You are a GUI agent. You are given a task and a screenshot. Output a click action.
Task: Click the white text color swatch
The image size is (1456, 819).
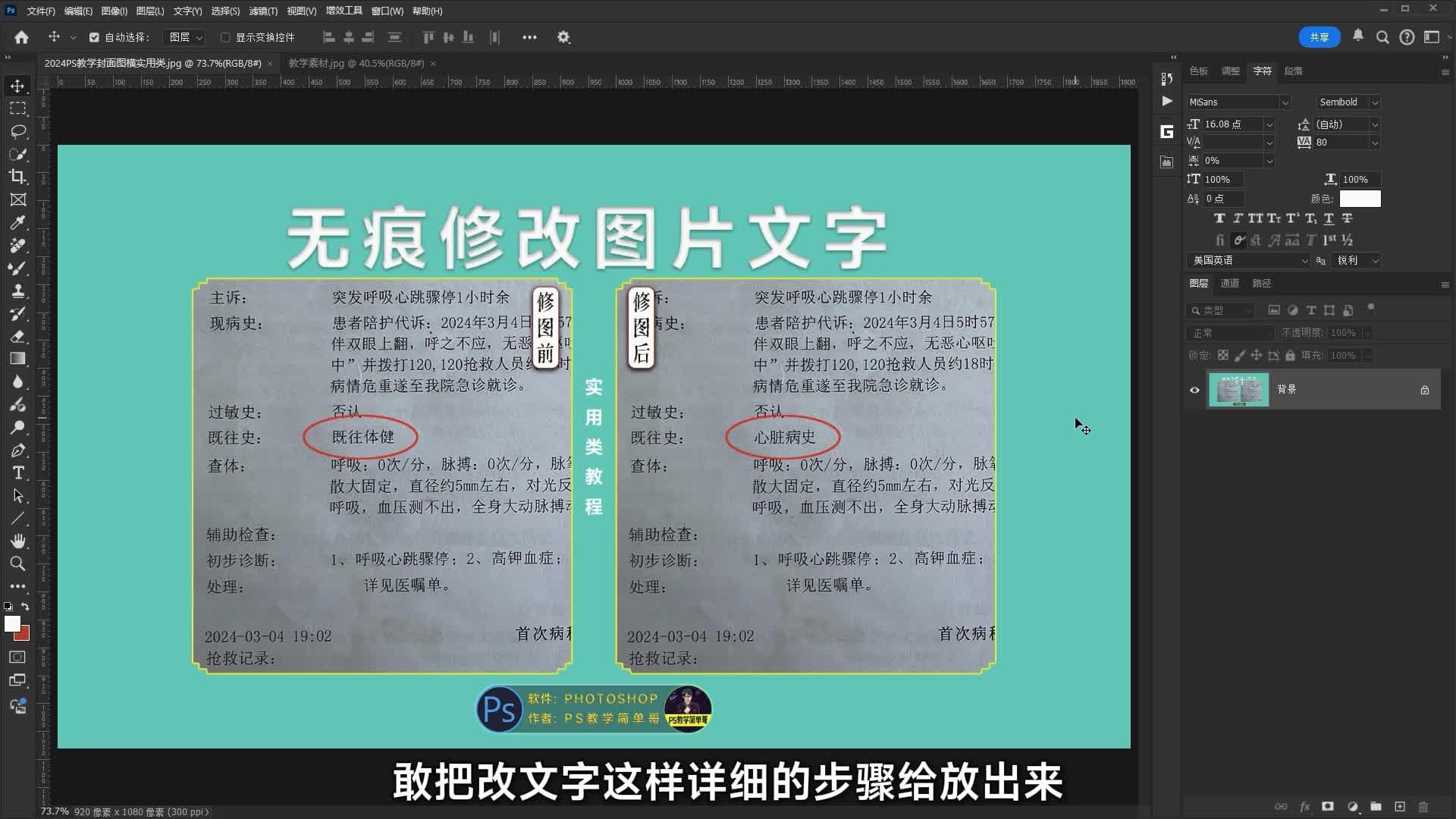[1360, 199]
